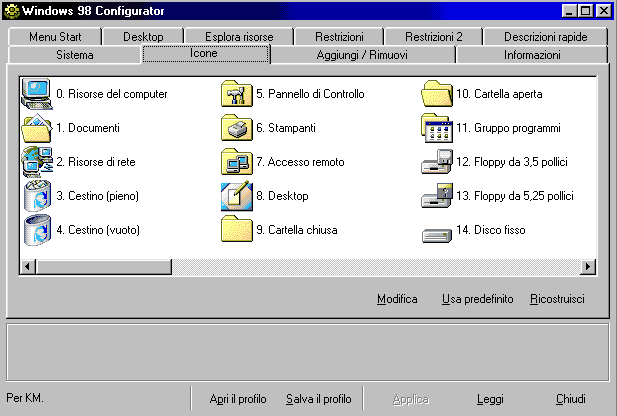Switch to the Aggiungi / Rimuovi tab

click(362, 55)
